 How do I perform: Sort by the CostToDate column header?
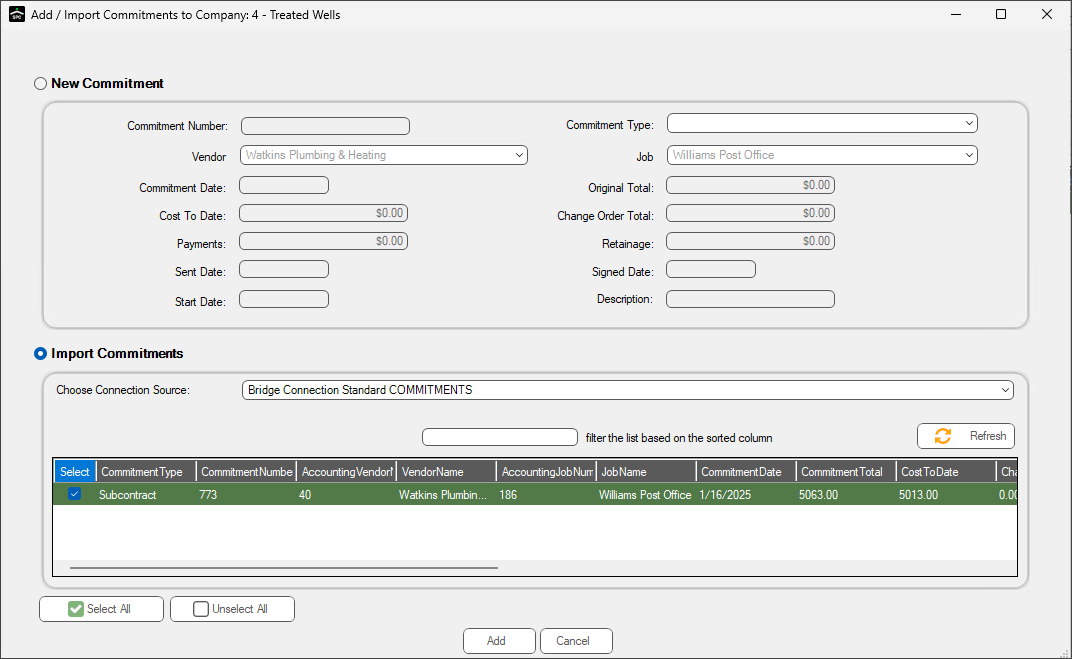point(946,472)
